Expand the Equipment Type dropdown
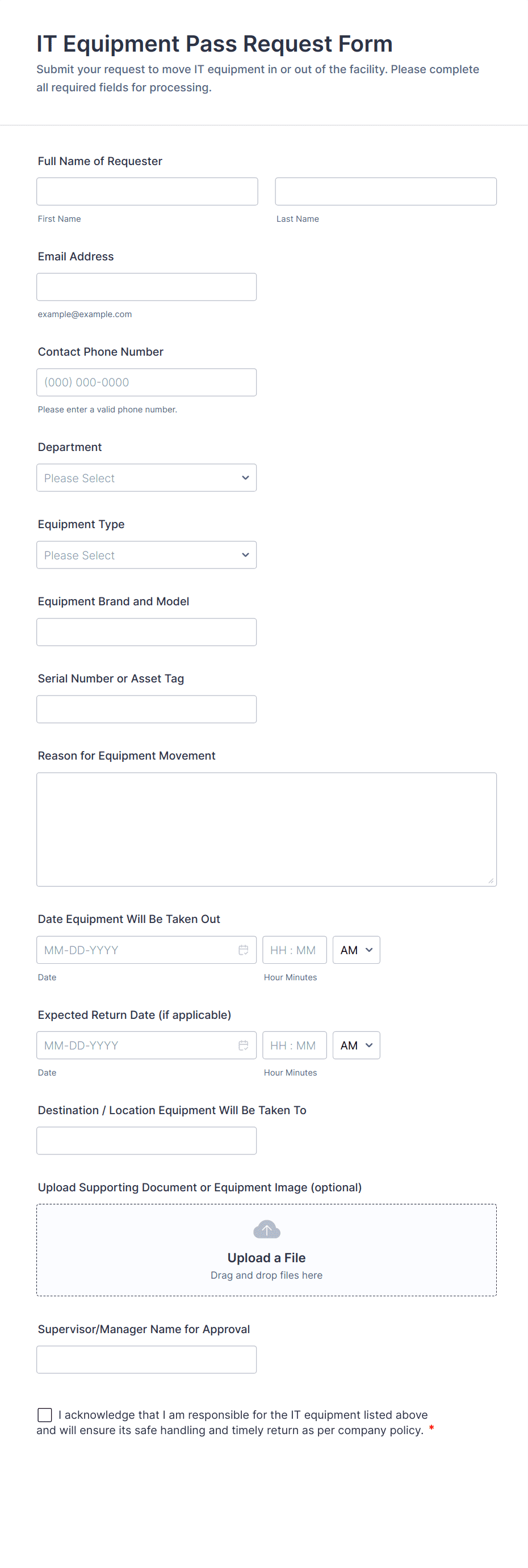The image size is (528, 1568). click(x=146, y=555)
